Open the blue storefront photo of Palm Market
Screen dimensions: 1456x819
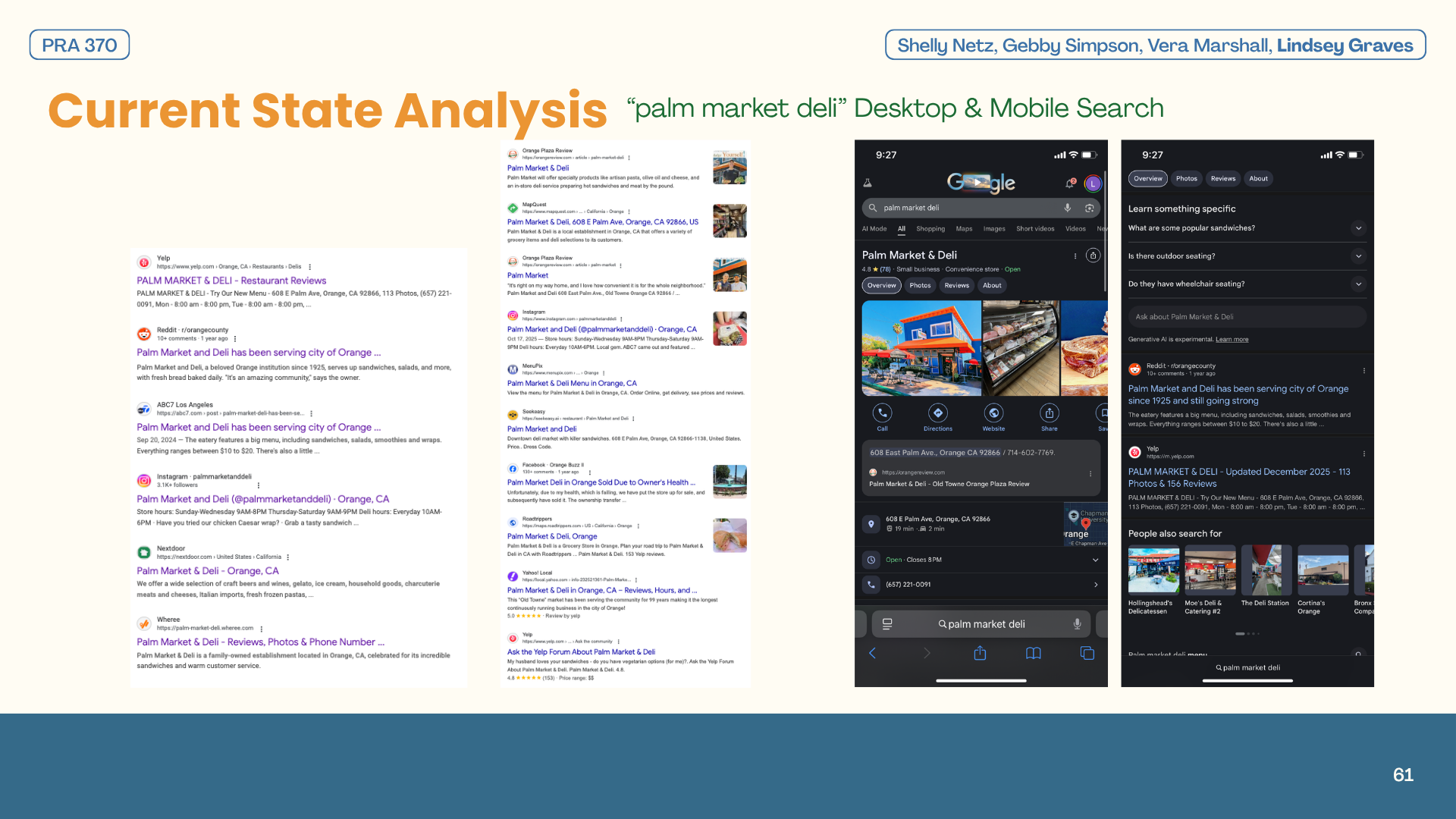pos(921,348)
